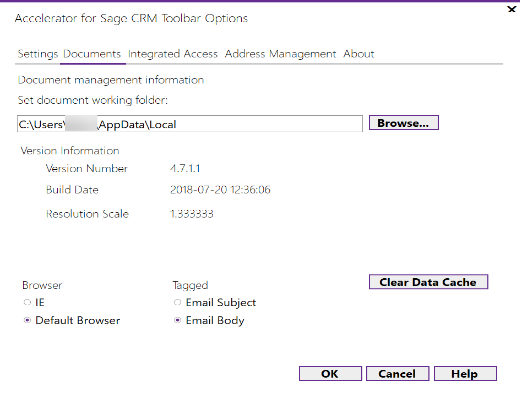520x394 pixels.
Task: Click the build date 2018-07-20 12:36:06
Action: 220,190
